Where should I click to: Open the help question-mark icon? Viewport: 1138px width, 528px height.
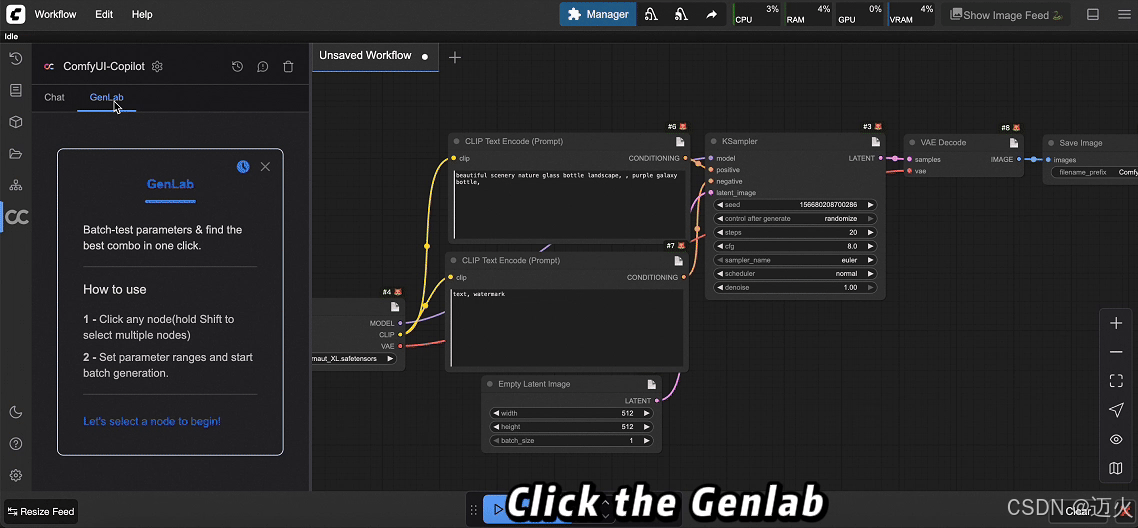15,444
